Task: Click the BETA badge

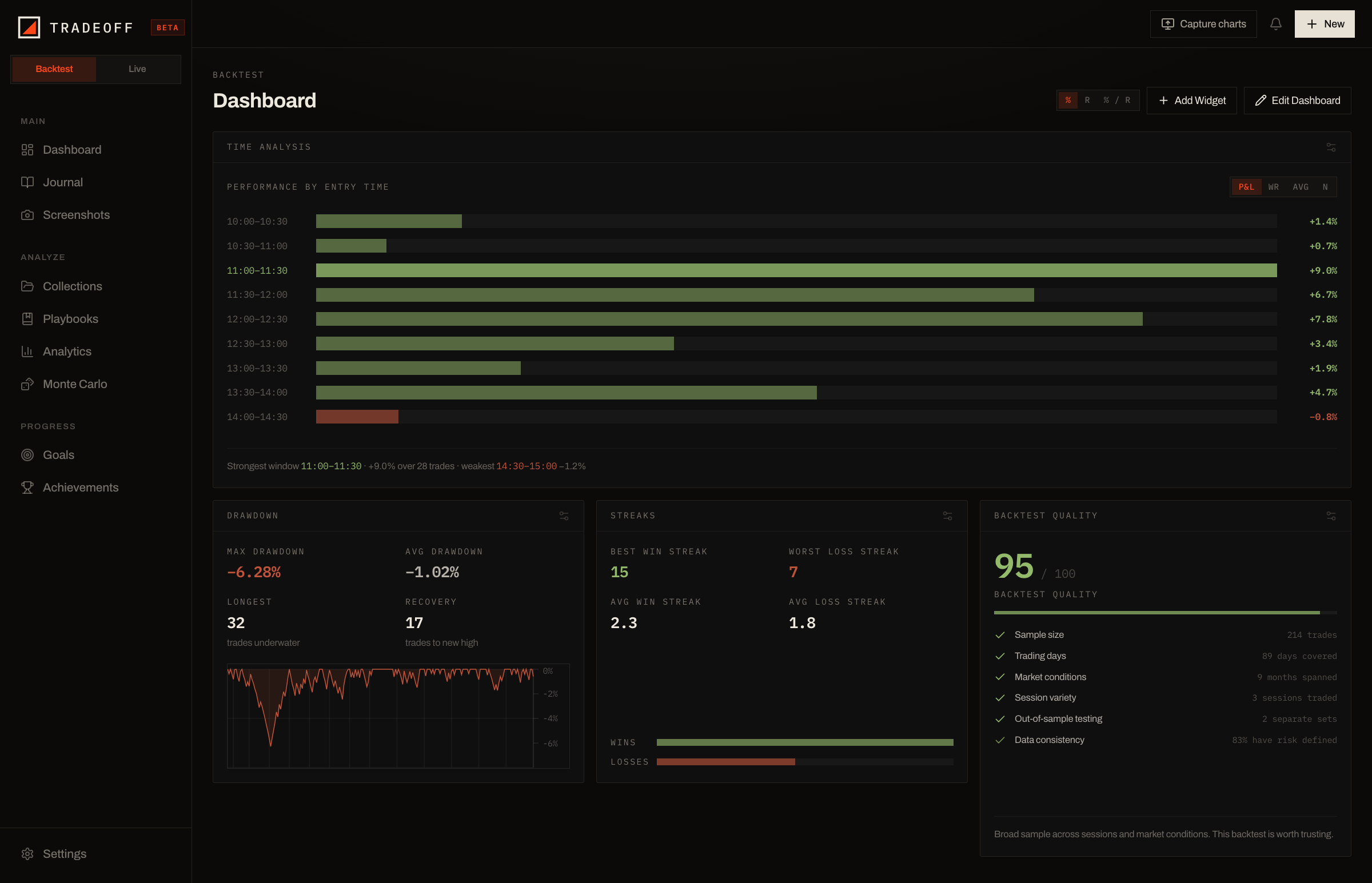Action: click(x=167, y=27)
